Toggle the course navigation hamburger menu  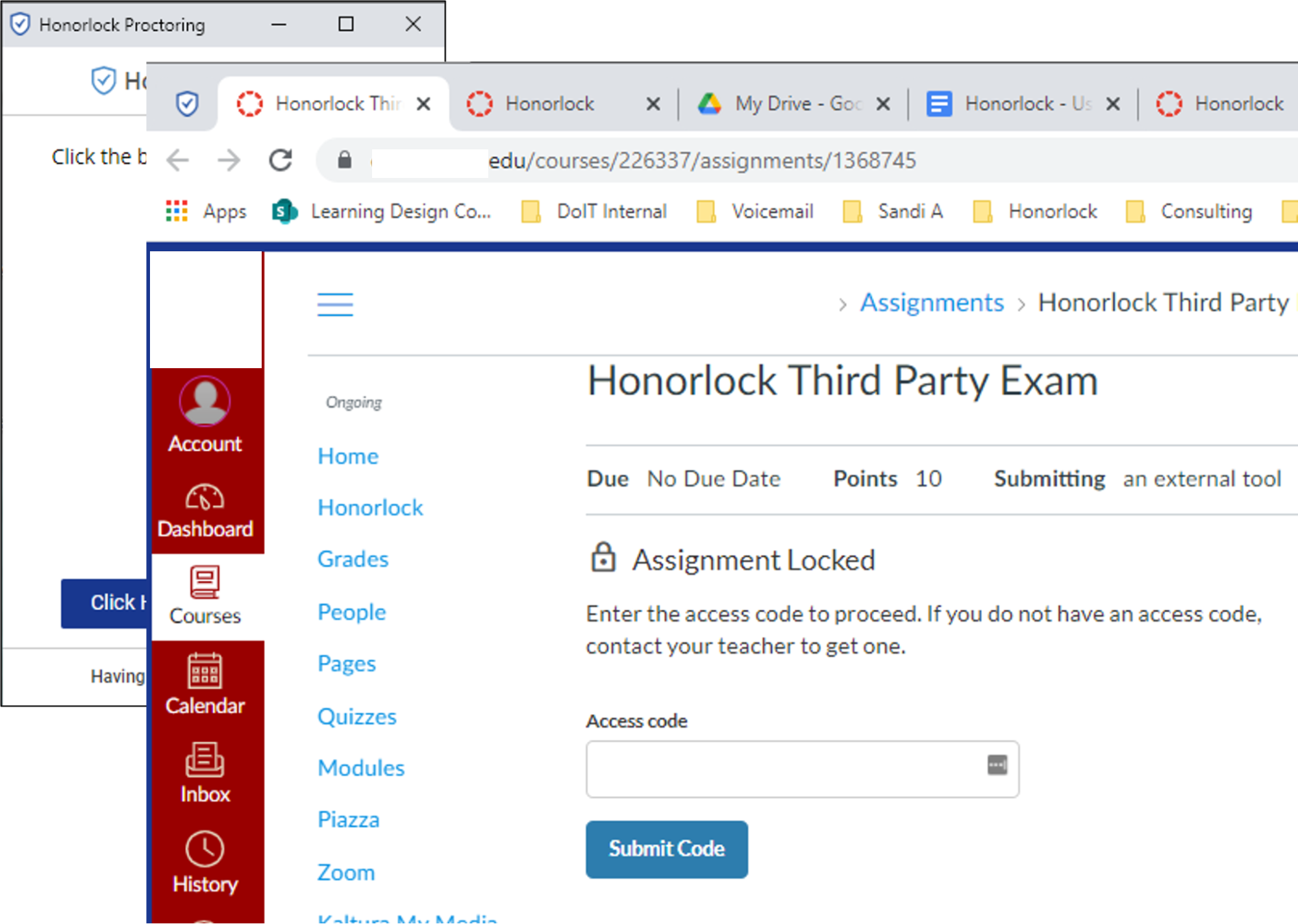click(x=335, y=305)
